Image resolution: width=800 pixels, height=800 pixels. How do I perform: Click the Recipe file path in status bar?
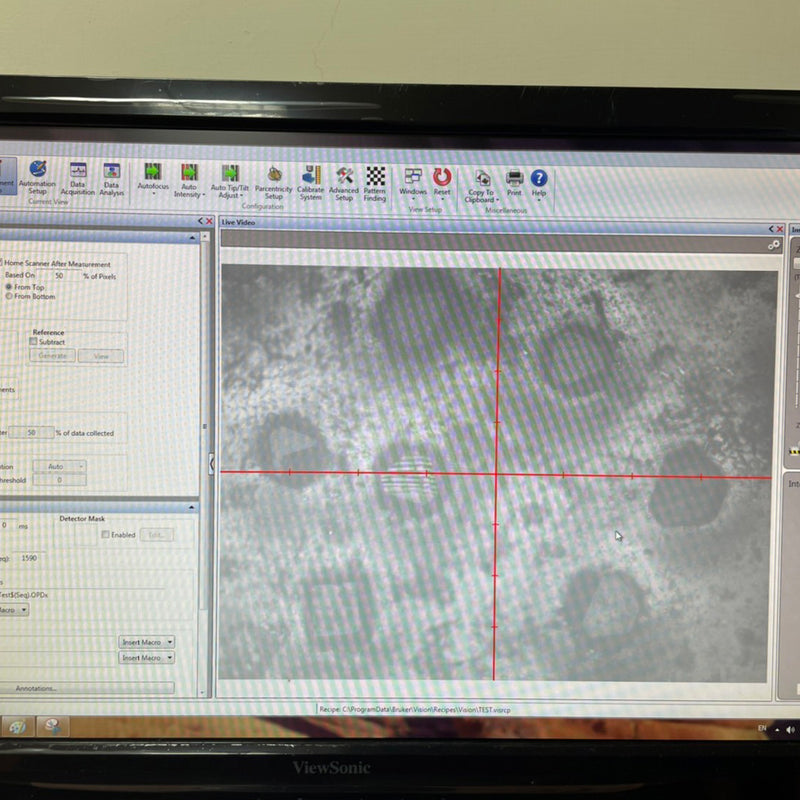(415, 709)
